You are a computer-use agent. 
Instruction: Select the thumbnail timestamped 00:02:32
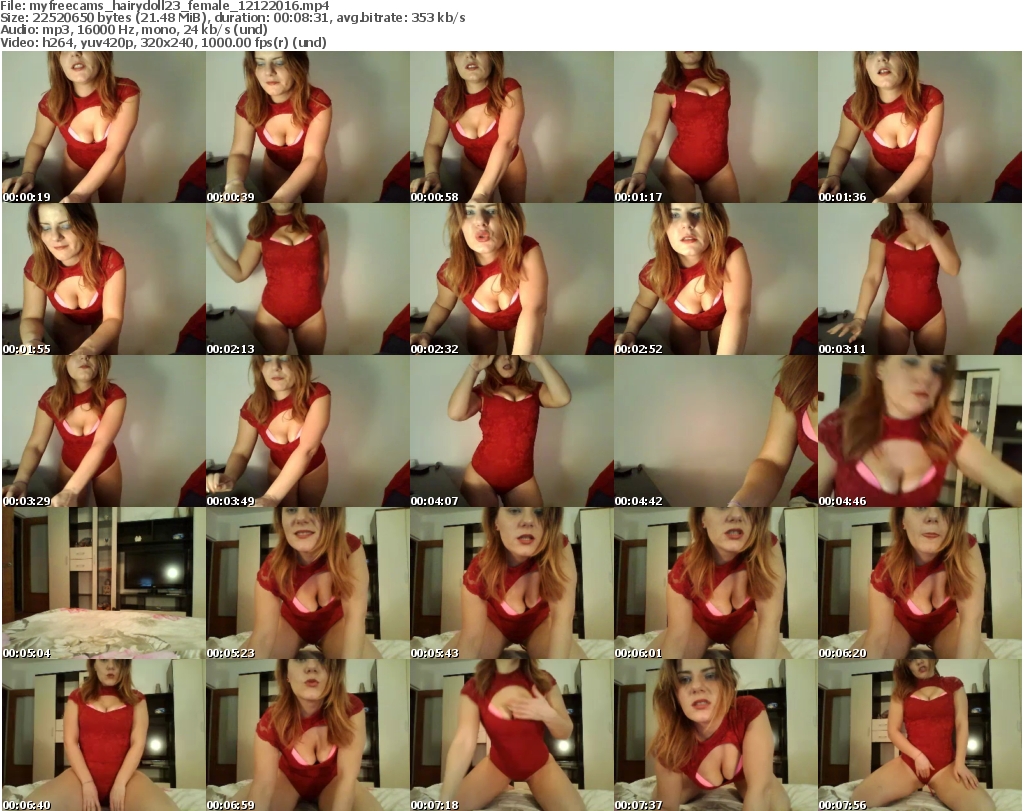pyautogui.click(x=511, y=279)
